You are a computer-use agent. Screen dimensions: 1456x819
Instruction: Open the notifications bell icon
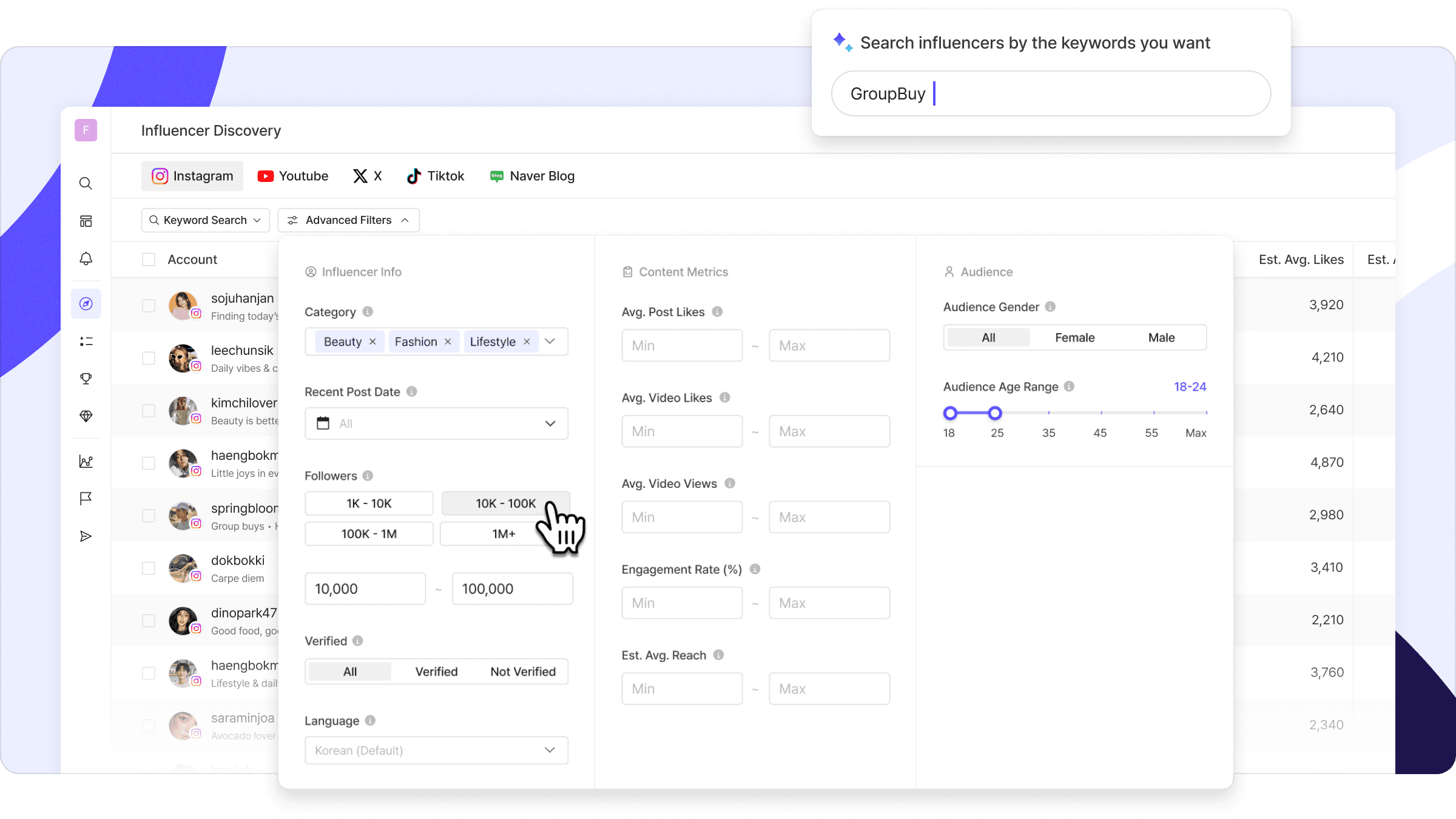(x=86, y=258)
